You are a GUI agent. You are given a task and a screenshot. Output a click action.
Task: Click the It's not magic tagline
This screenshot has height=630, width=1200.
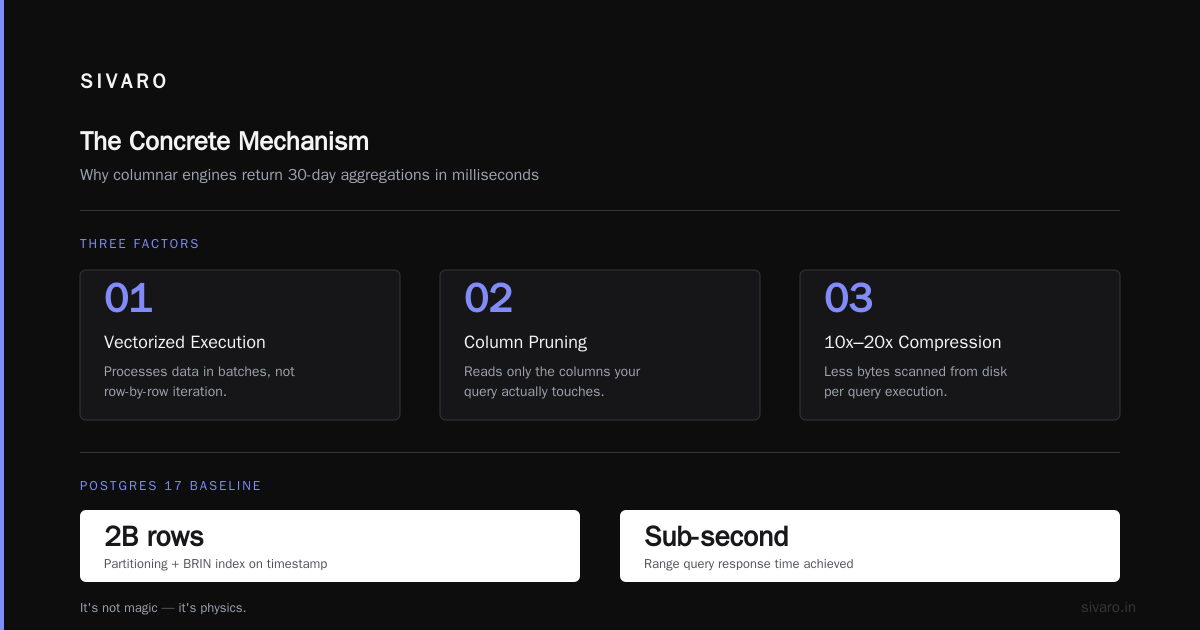pyautogui.click(x=163, y=608)
